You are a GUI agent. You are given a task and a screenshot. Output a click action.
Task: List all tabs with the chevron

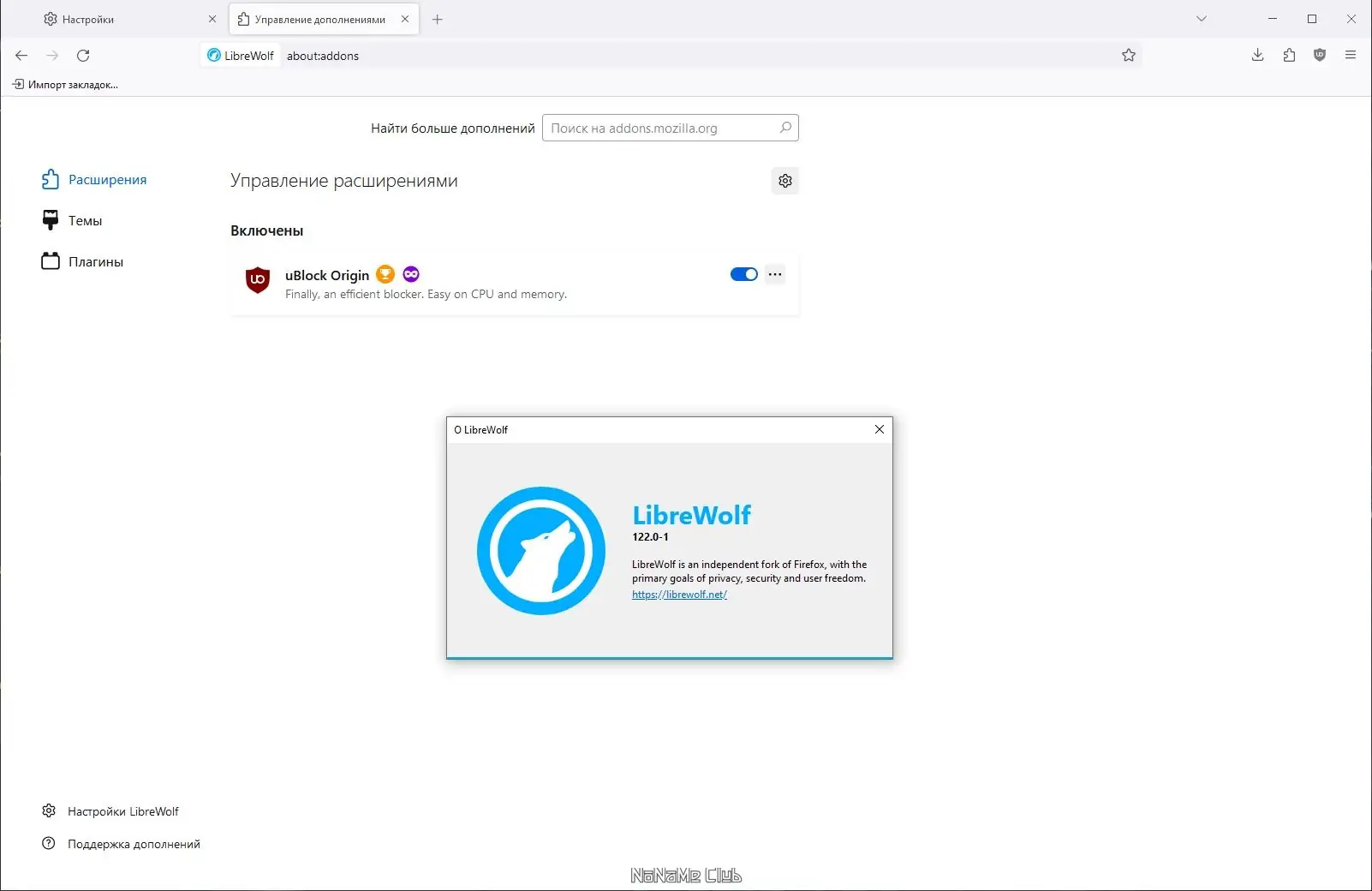(x=1202, y=19)
